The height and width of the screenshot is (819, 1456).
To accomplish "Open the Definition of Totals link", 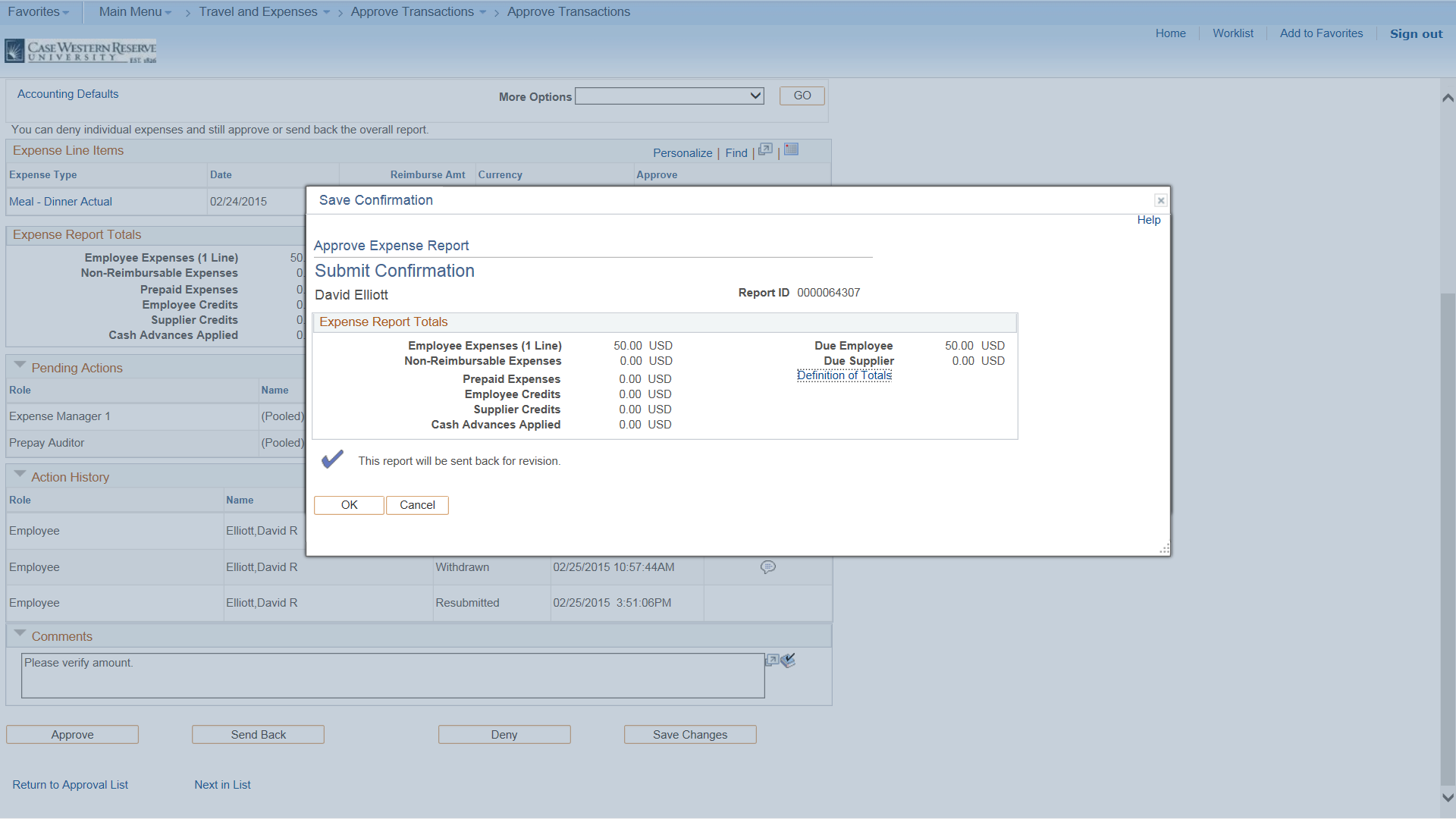I will point(844,375).
